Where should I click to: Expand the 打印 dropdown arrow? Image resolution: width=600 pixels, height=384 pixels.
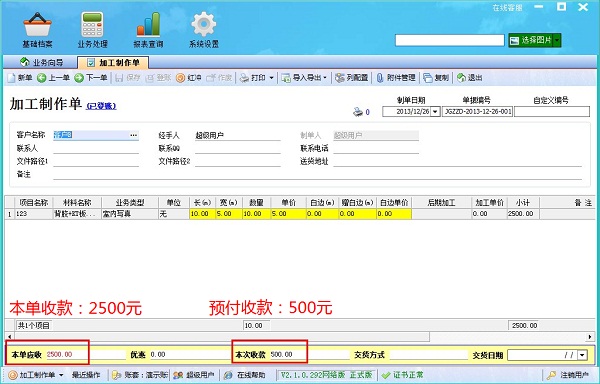(x=271, y=78)
